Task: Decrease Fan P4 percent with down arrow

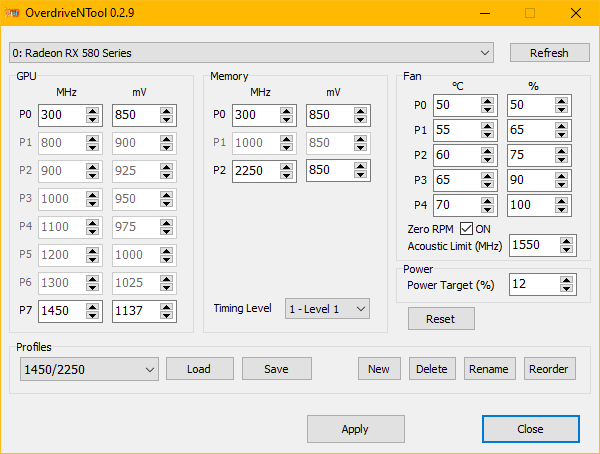Action: tap(561, 209)
